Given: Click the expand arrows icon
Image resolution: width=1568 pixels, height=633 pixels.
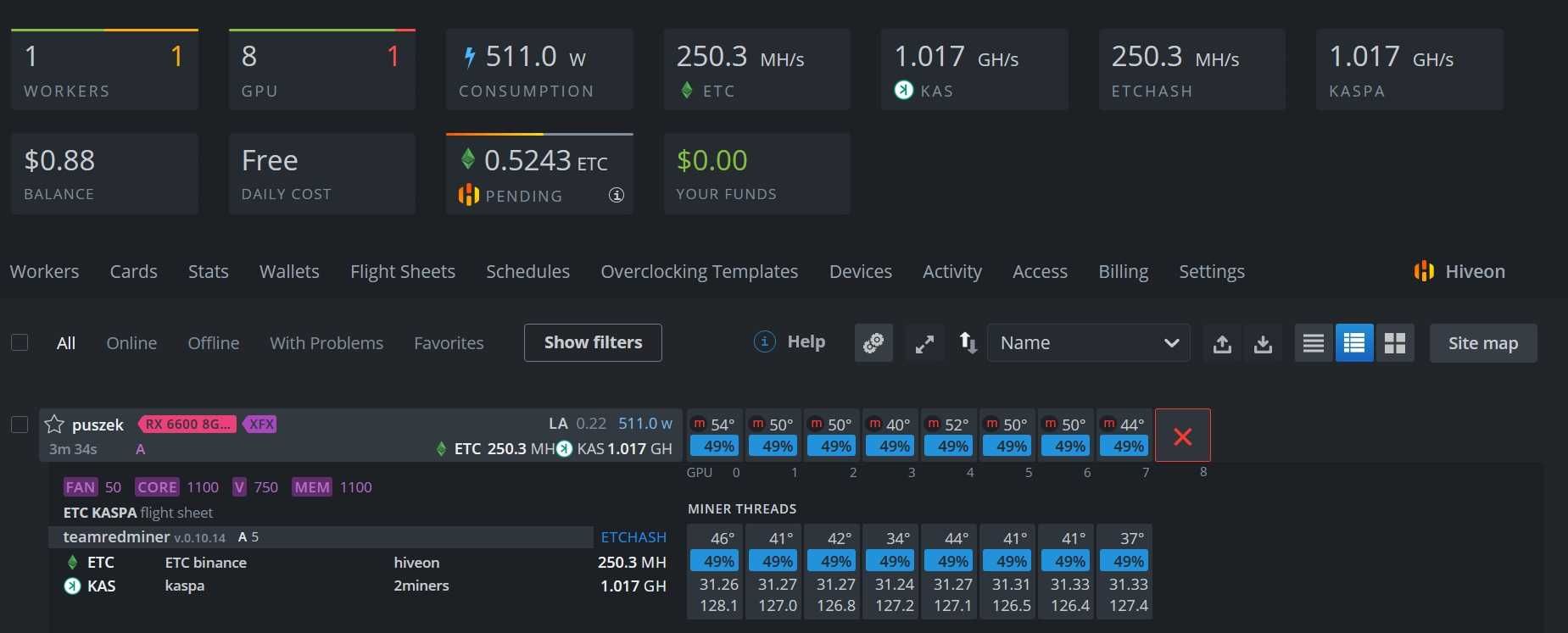Looking at the screenshot, I should 924,343.
